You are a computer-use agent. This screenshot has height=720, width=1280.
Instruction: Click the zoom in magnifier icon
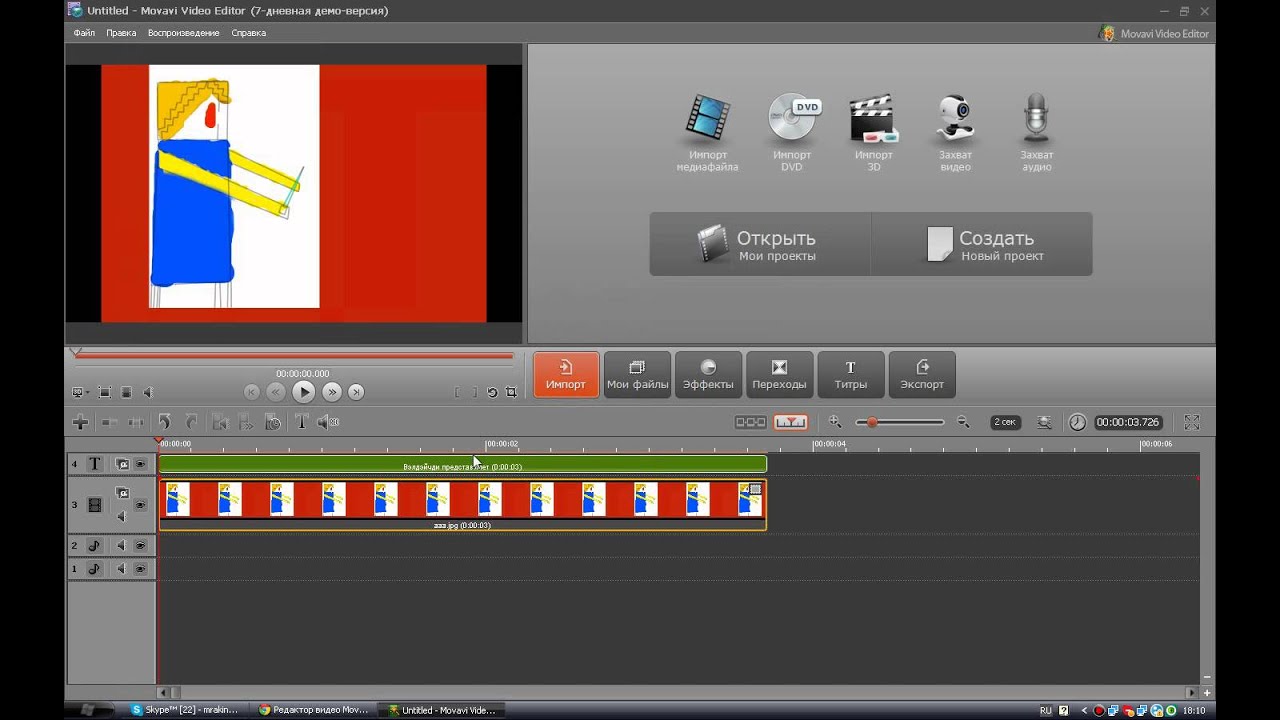836,422
